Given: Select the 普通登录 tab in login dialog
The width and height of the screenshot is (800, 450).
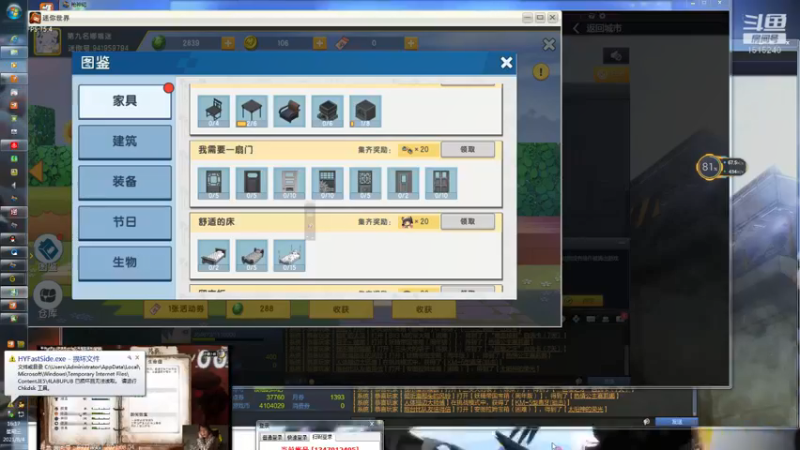Looking at the screenshot, I should pyautogui.click(x=271, y=437).
